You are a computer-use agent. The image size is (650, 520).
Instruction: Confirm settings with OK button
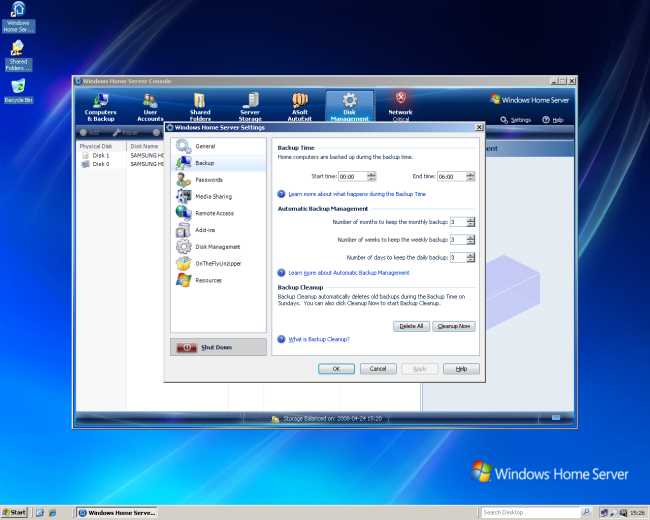(x=336, y=369)
